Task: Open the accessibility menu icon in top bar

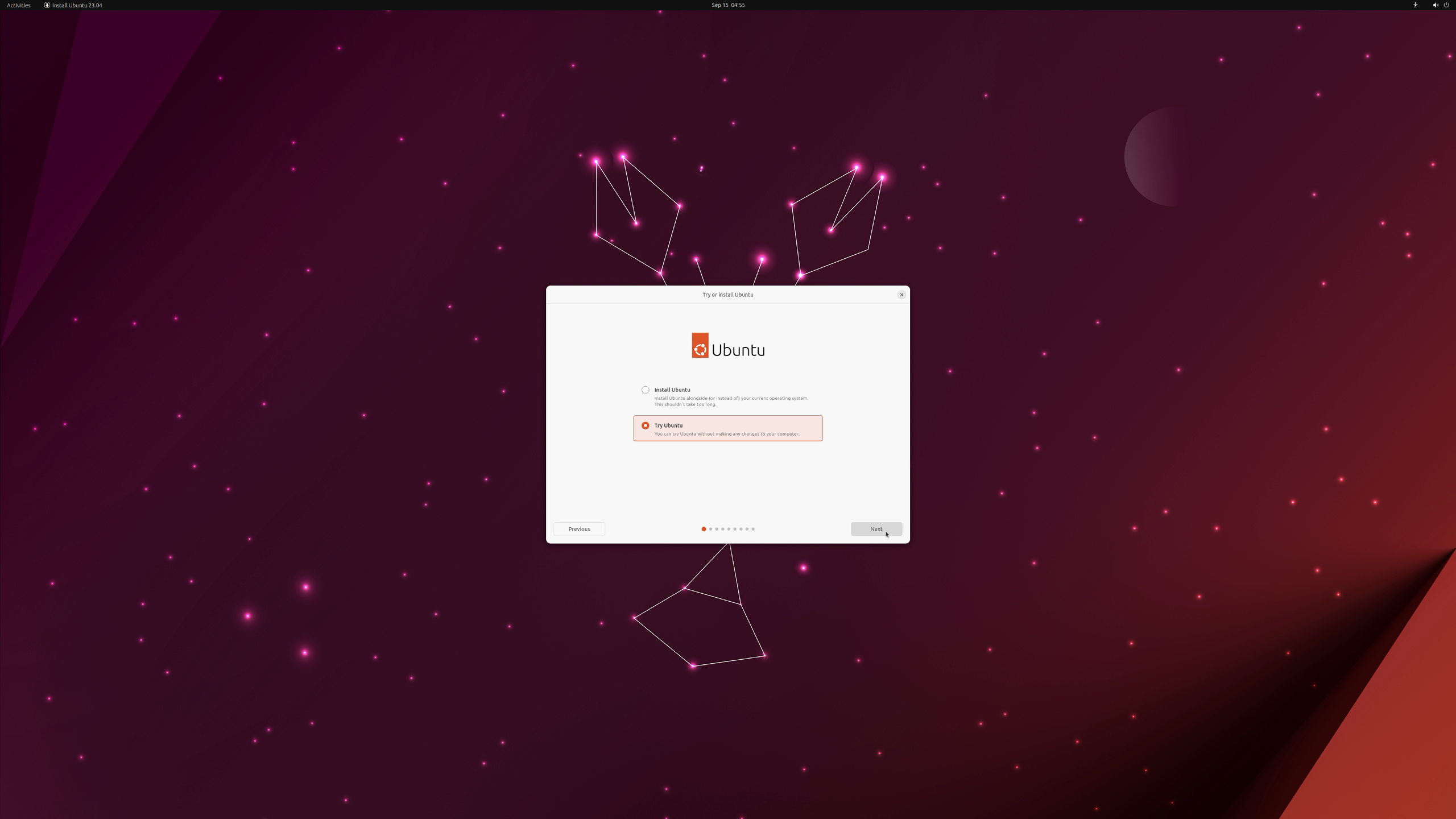Action: (x=1416, y=5)
